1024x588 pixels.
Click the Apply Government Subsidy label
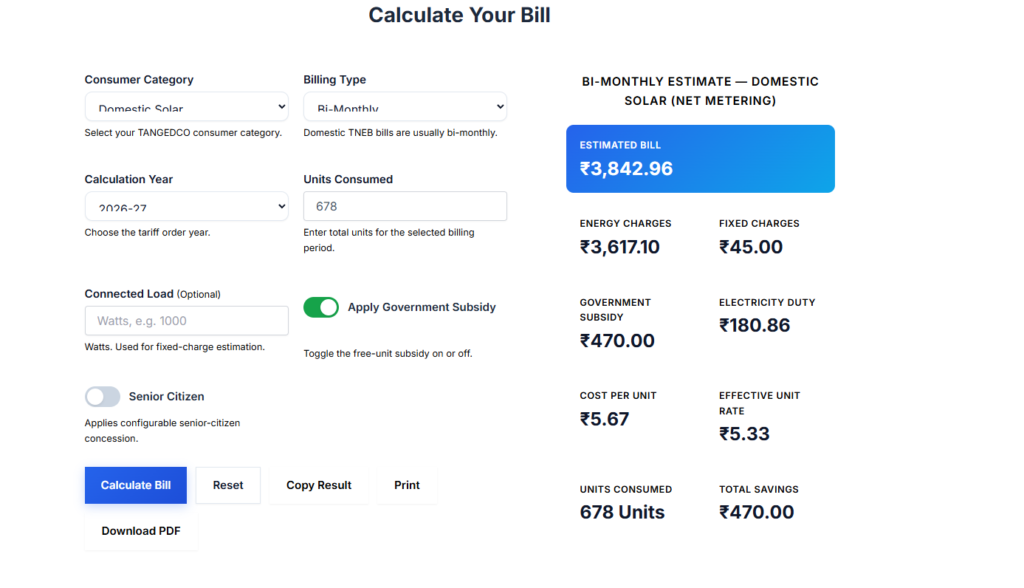(422, 307)
